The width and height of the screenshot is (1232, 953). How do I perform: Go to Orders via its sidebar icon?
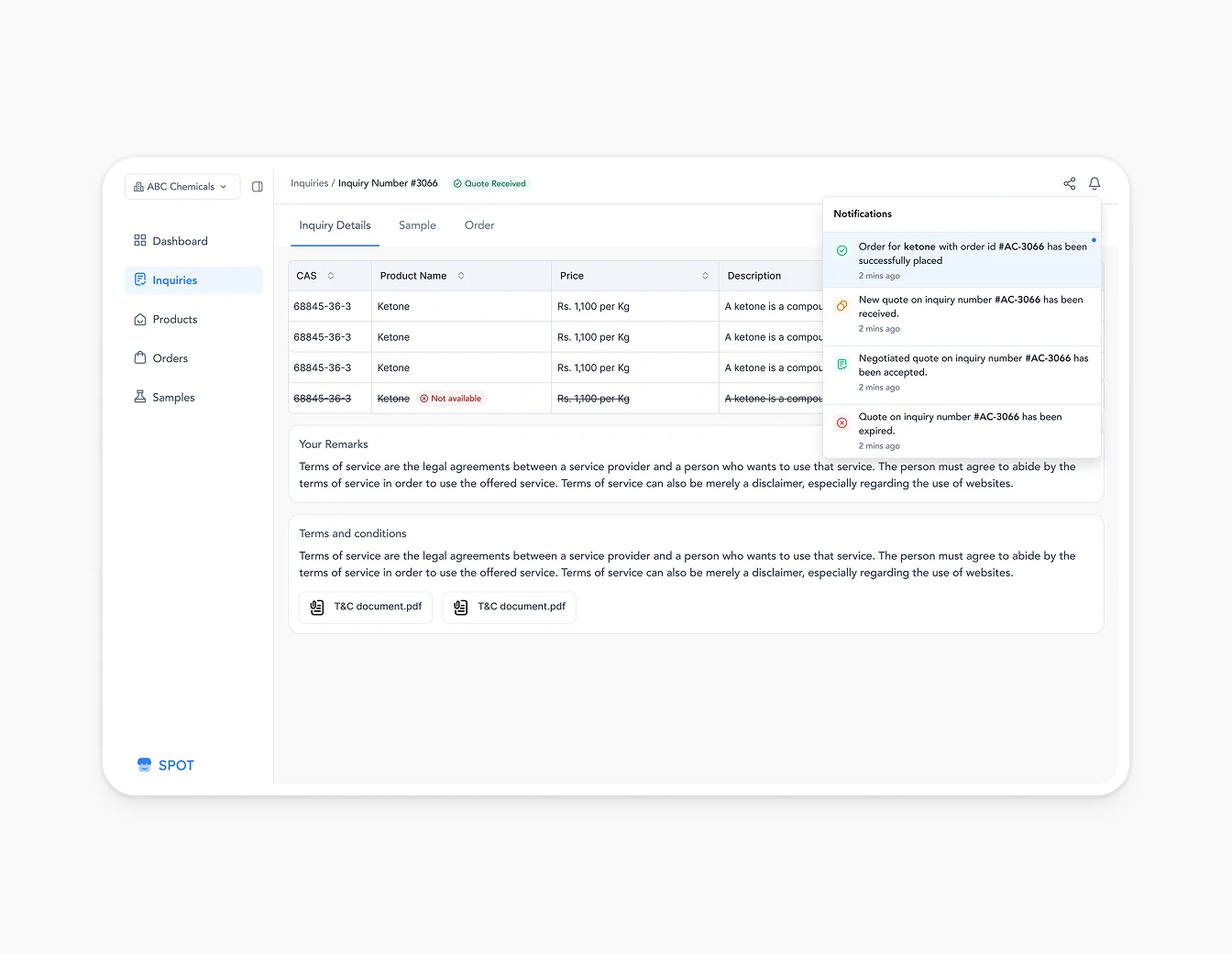(x=140, y=357)
